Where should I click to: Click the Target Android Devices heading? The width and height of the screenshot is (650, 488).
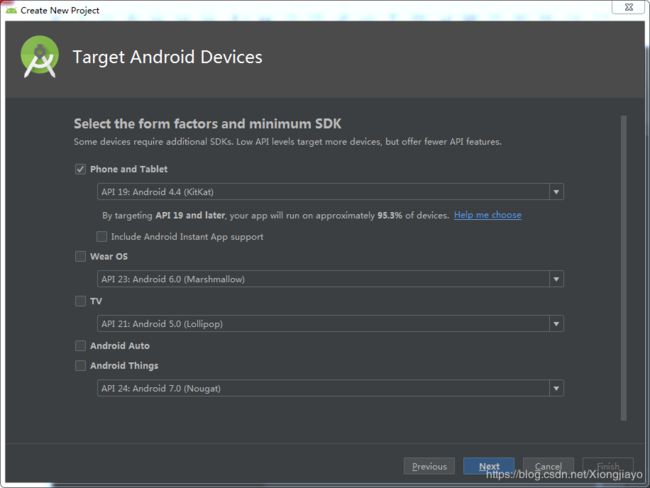(167, 57)
